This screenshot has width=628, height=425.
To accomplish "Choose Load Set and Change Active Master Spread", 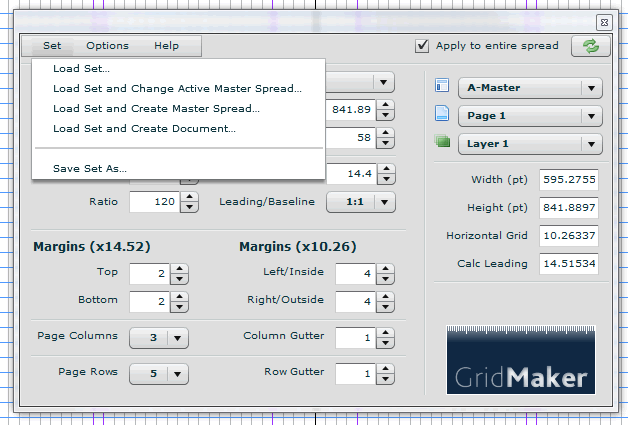I will [177, 89].
